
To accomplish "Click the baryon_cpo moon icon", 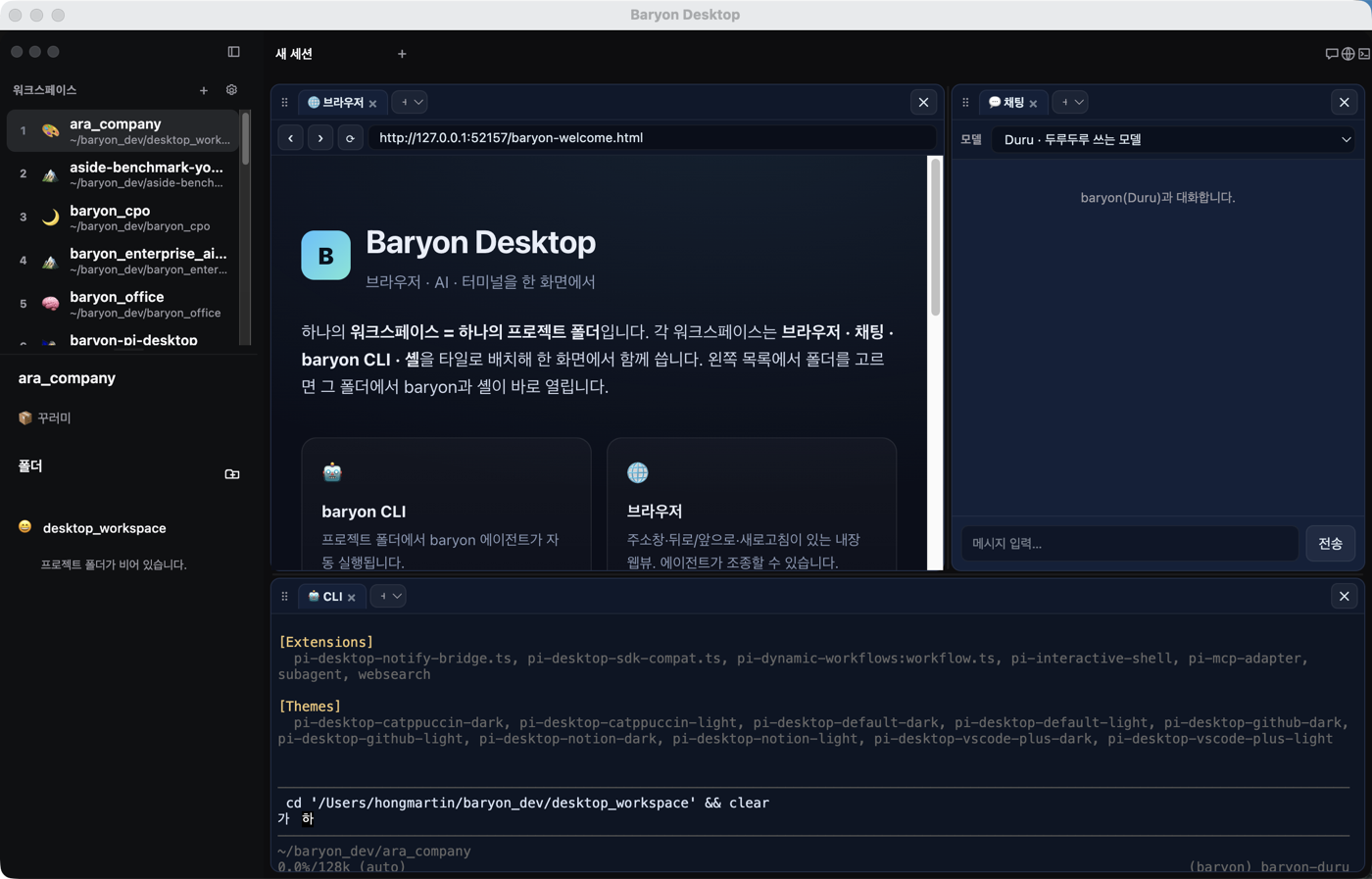I will pos(50,218).
